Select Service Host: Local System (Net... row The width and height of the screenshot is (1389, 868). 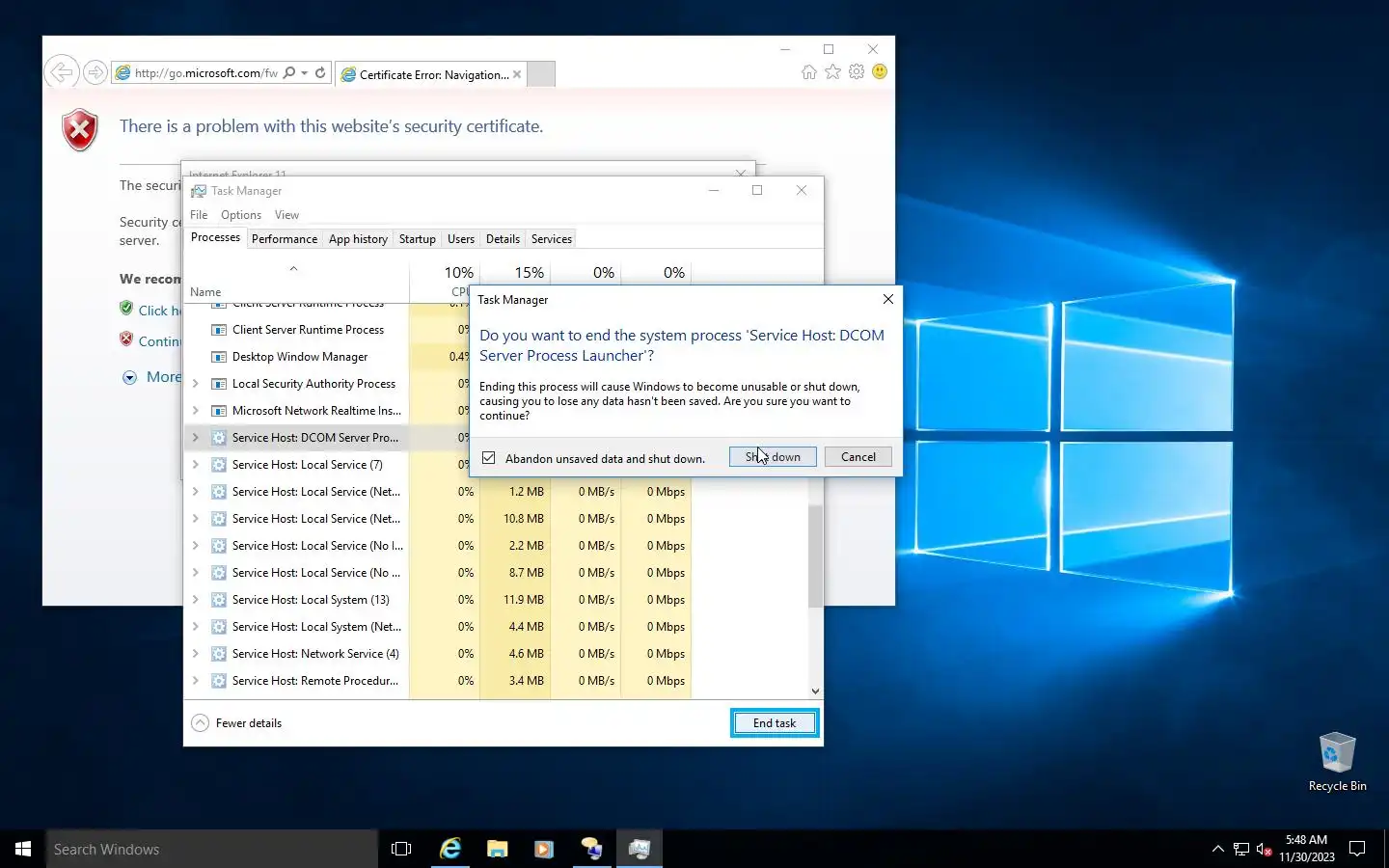click(x=438, y=627)
